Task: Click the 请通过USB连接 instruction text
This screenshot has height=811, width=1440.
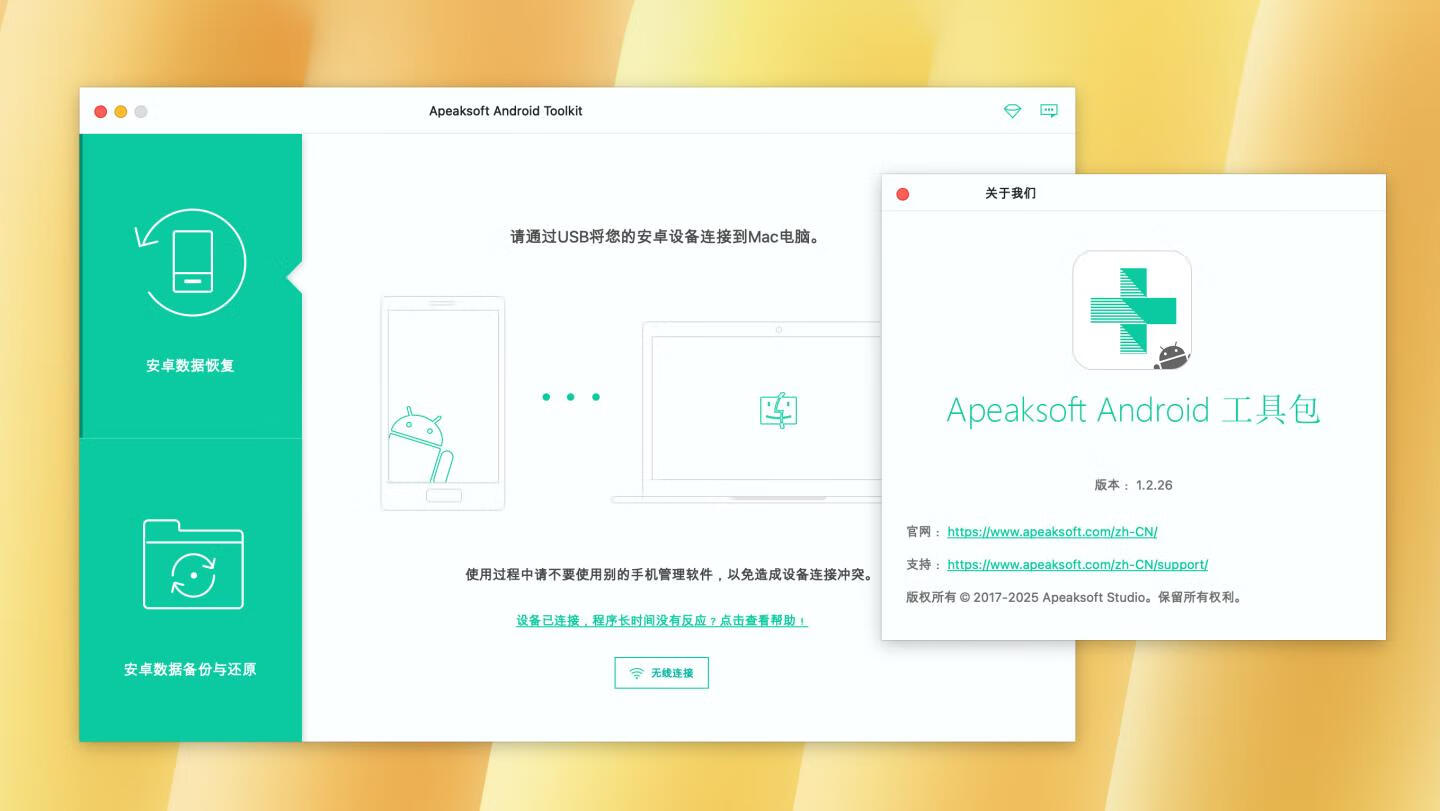Action: coord(666,238)
